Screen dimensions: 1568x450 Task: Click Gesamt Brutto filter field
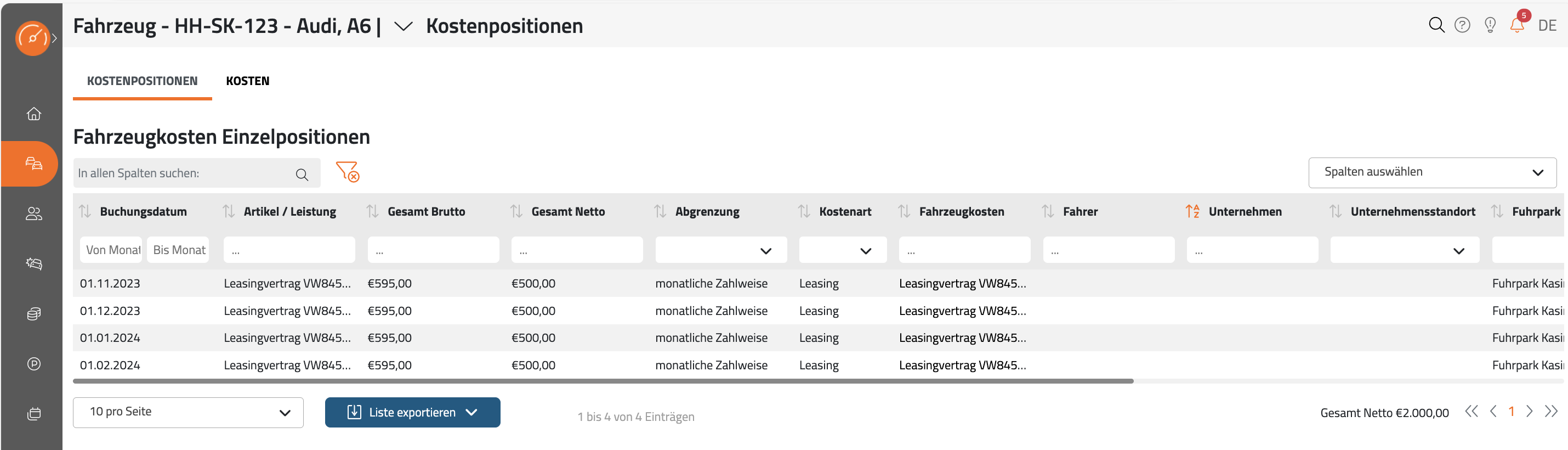[433, 250]
